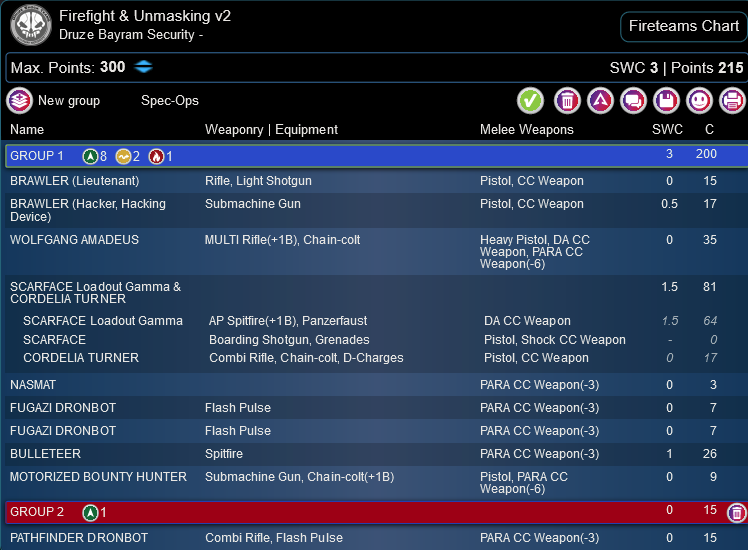
Task: Click the trash icon in the toolbar
Action: click(567, 101)
